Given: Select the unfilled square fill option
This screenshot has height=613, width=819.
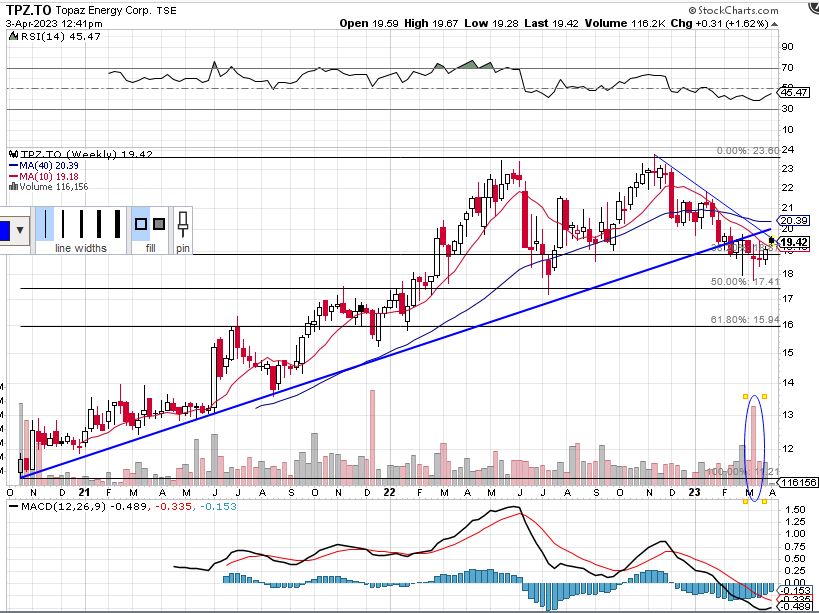Looking at the screenshot, I should tap(141, 225).
